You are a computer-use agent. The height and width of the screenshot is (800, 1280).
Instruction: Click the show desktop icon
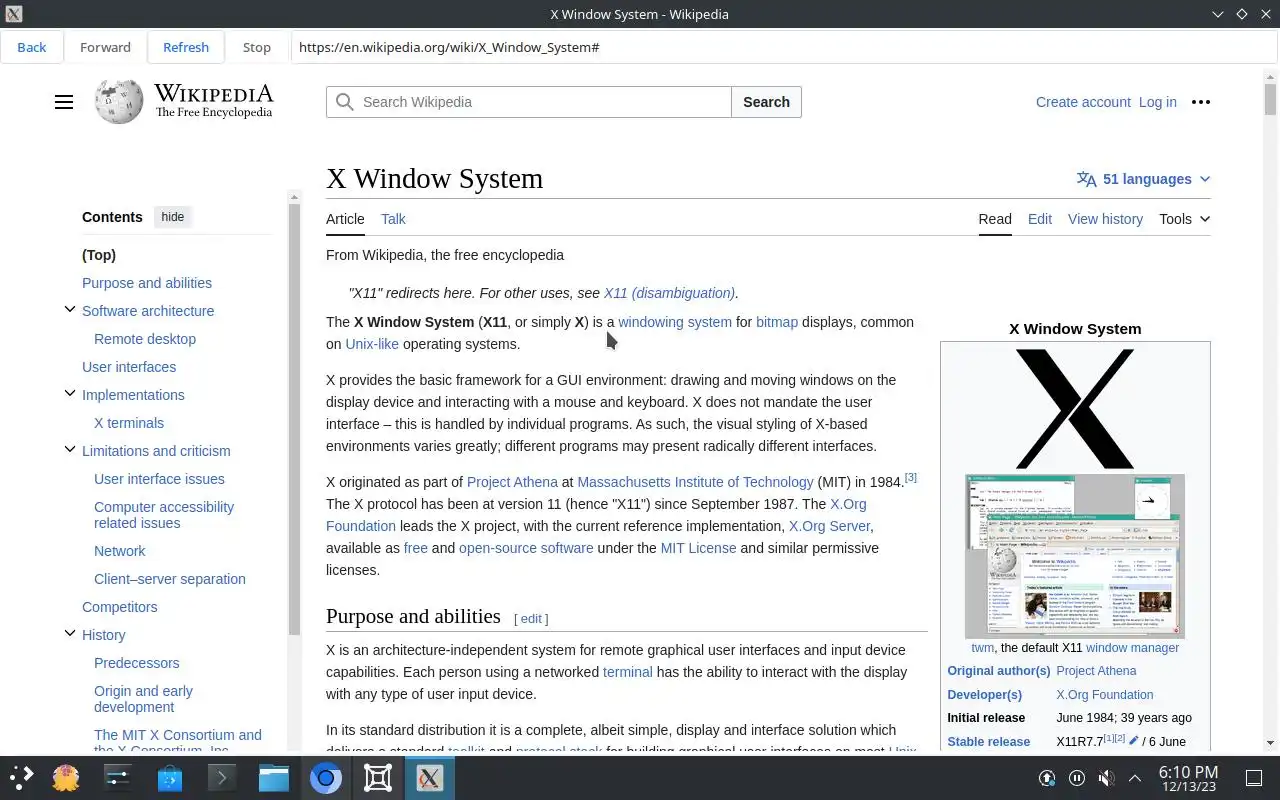[1254, 777]
